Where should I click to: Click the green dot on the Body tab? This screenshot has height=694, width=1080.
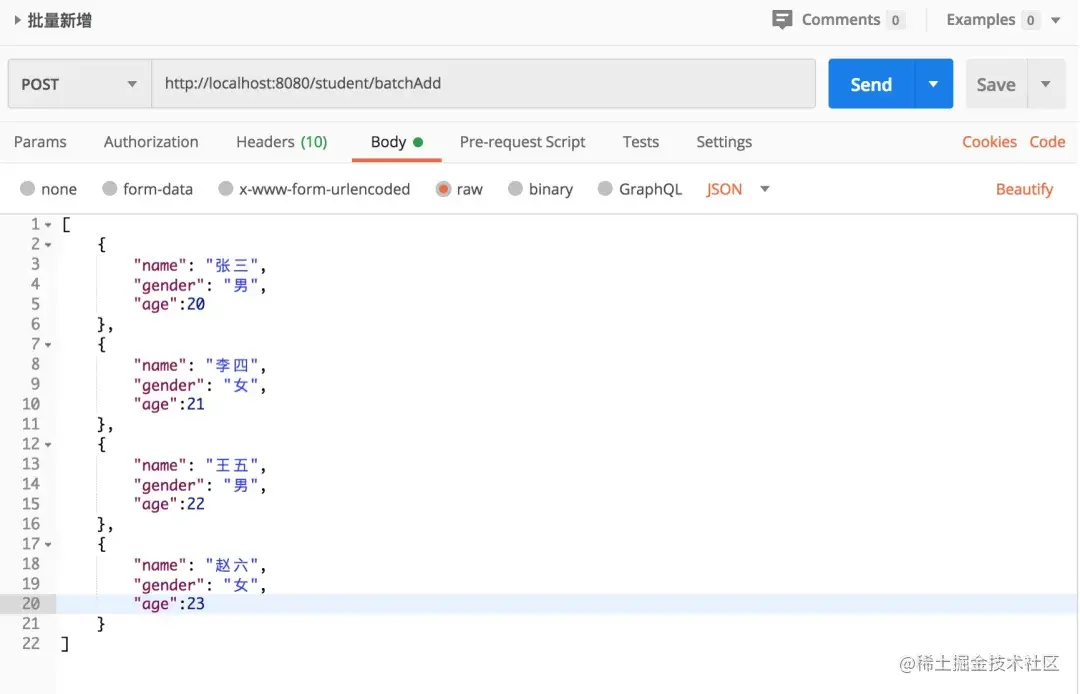[x=420, y=142]
